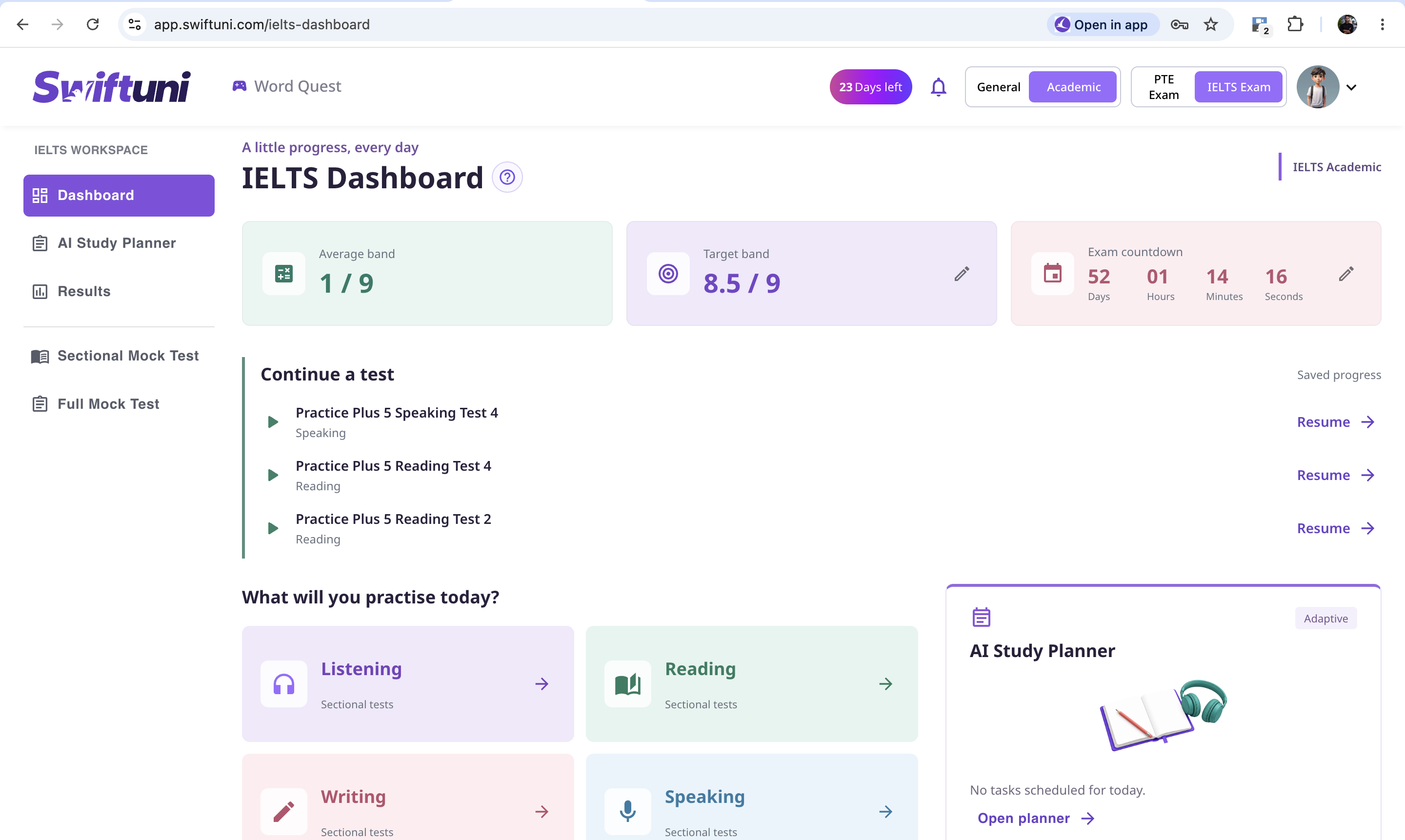This screenshot has width=1405, height=840.
Task: Click the Chrome profile avatar
Action: coord(1347,24)
